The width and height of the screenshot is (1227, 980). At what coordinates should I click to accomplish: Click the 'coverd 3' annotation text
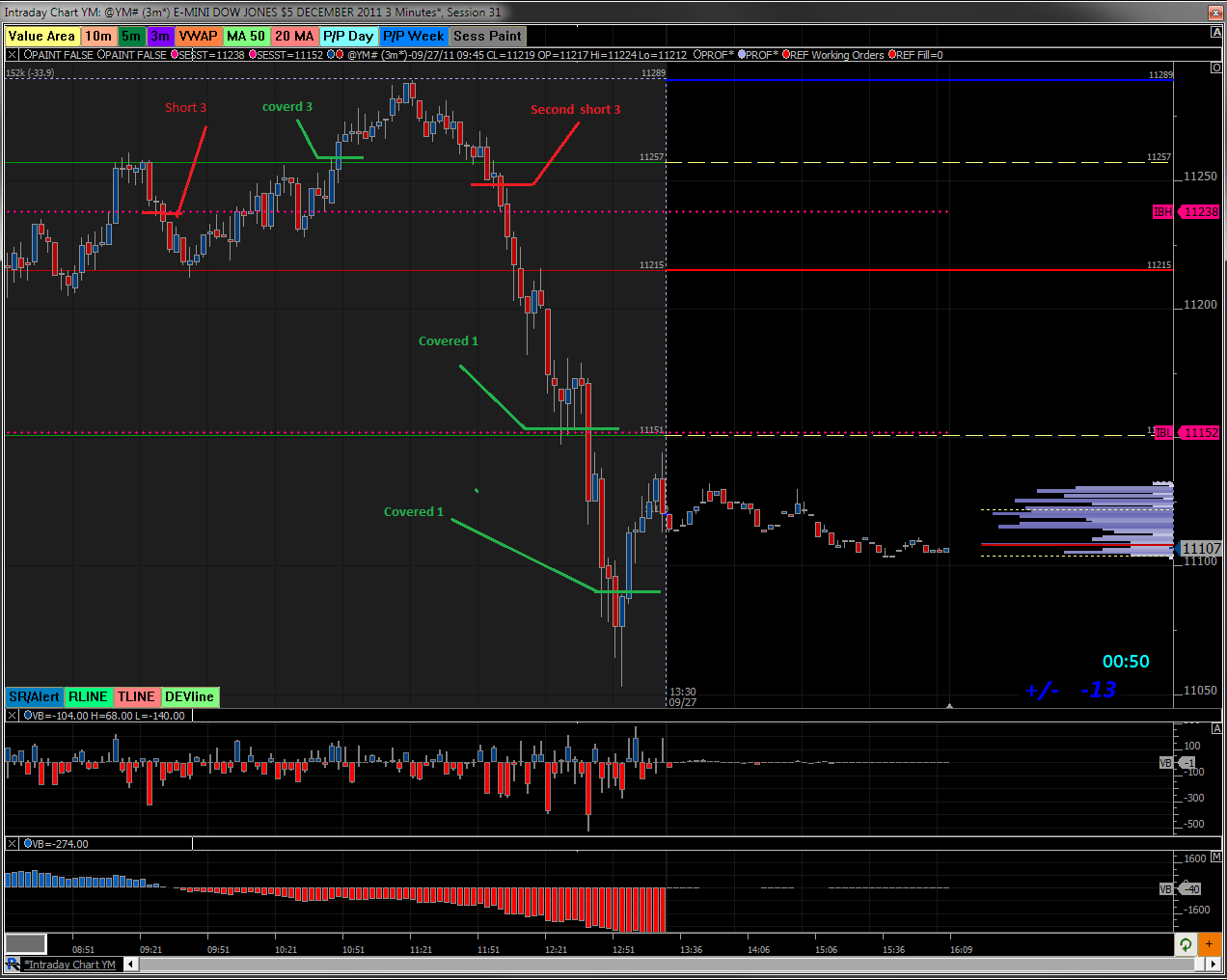point(287,107)
